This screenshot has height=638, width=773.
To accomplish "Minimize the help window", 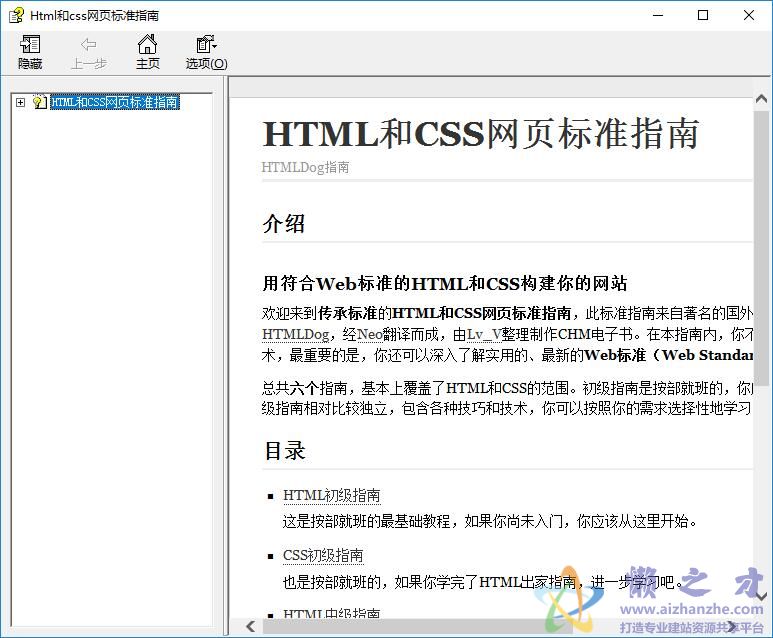I will tap(658, 15).
